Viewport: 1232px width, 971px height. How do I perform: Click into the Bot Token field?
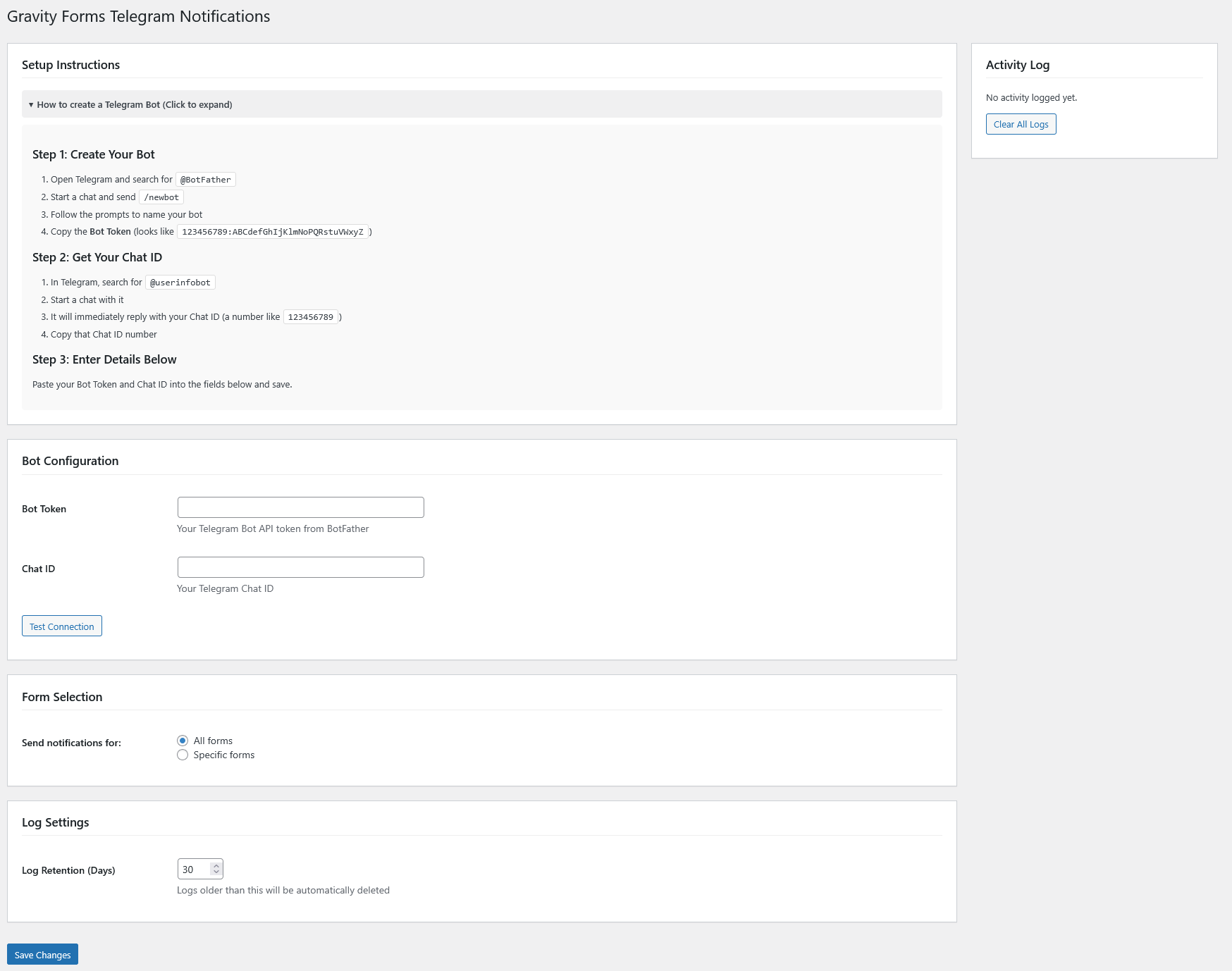pyautogui.click(x=300, y=507)
